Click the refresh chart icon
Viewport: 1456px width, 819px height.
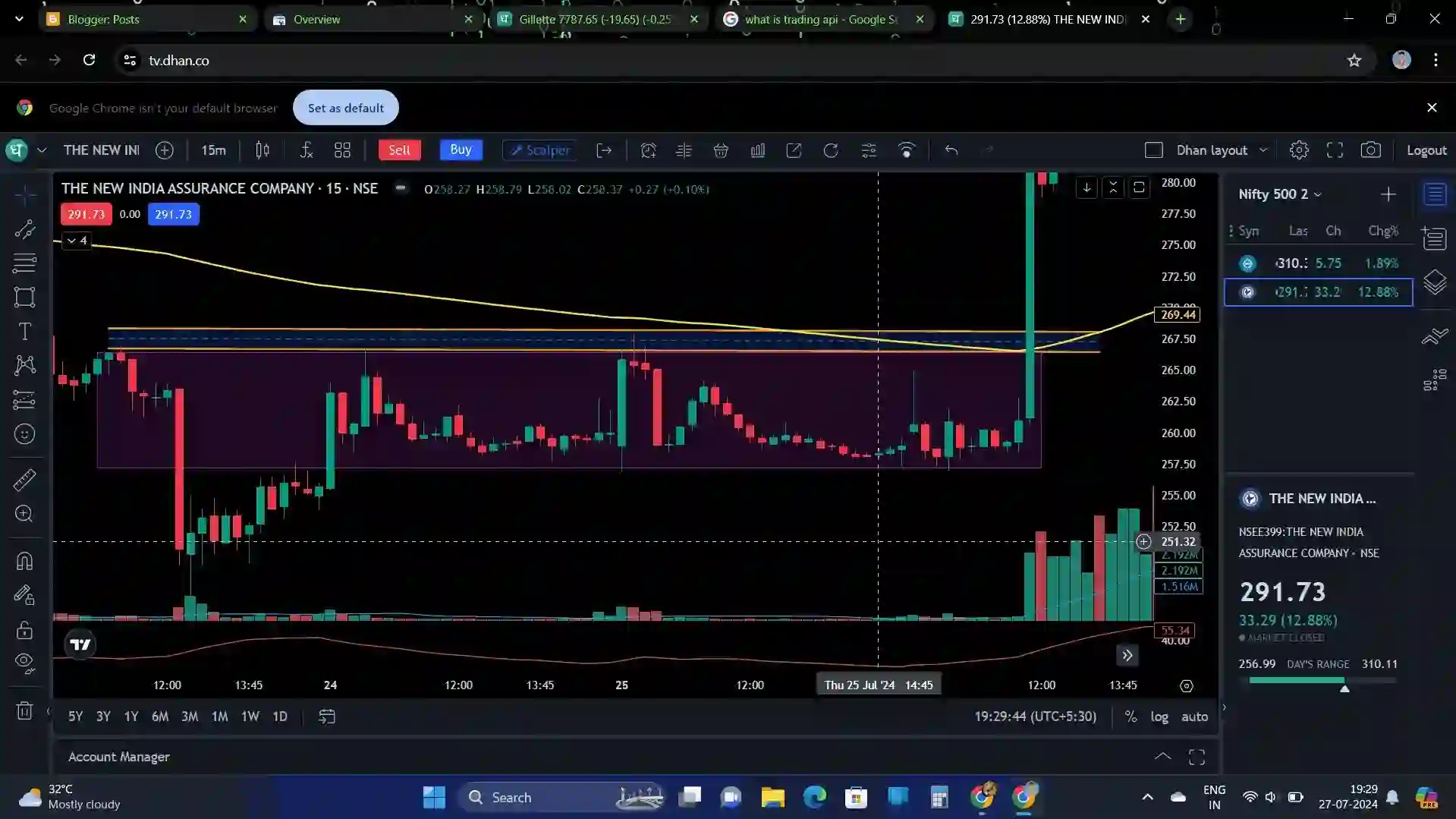[831, 150]
